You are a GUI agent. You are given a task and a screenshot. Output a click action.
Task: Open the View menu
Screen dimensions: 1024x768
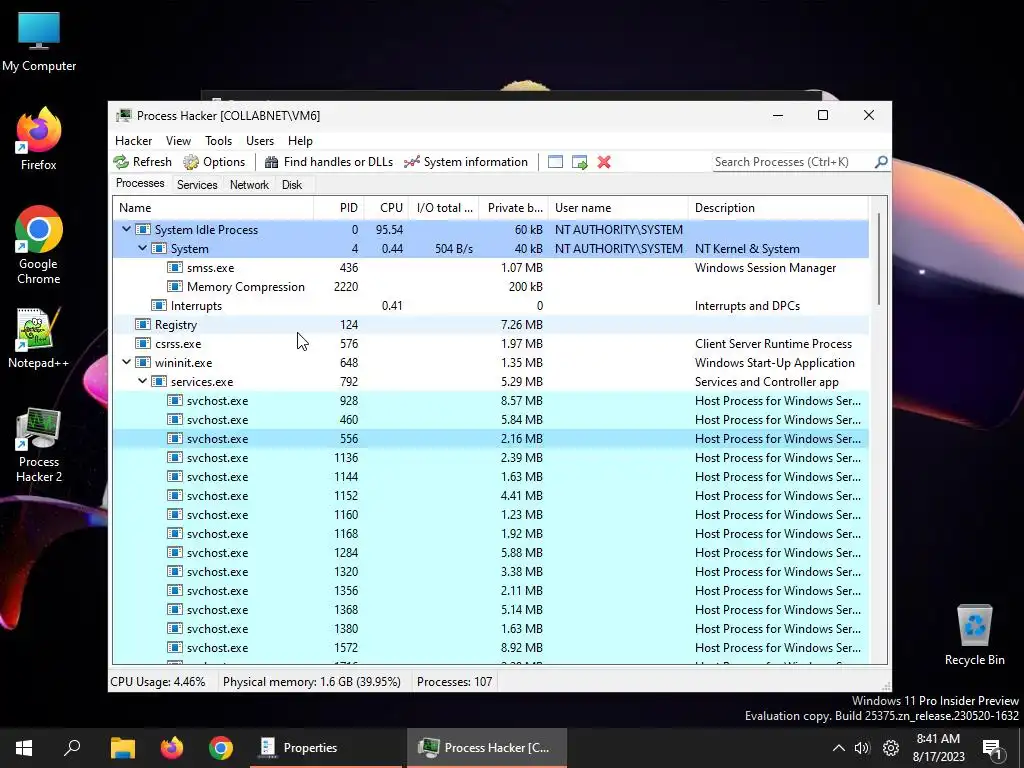tap(178, 140)
